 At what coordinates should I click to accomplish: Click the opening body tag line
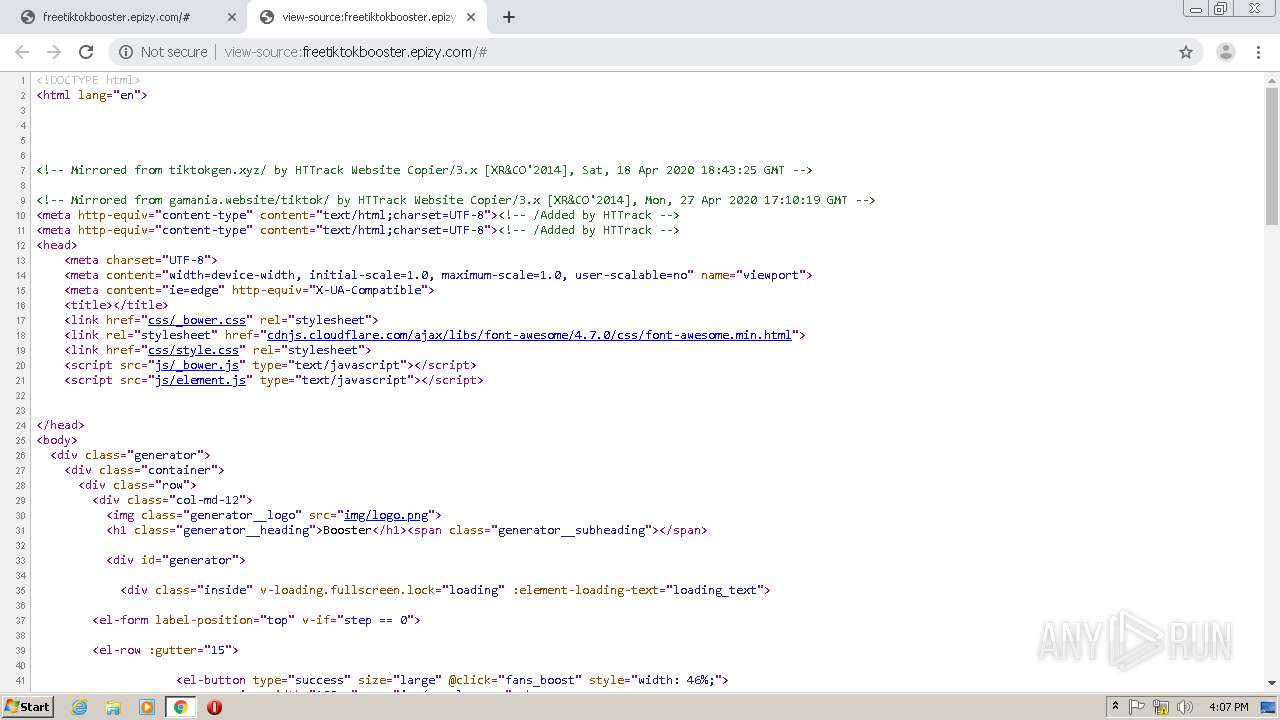[57, 440]
